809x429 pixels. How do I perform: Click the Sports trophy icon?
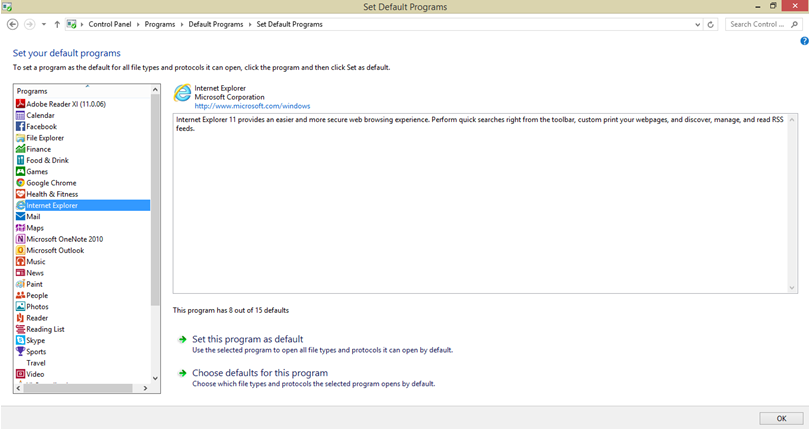click(21, 352)
